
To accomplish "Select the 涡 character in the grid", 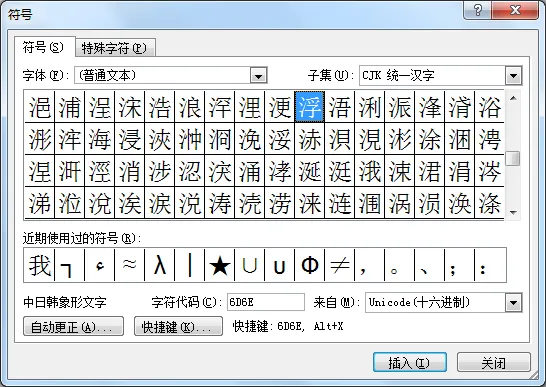I will [x=399, y=203].
